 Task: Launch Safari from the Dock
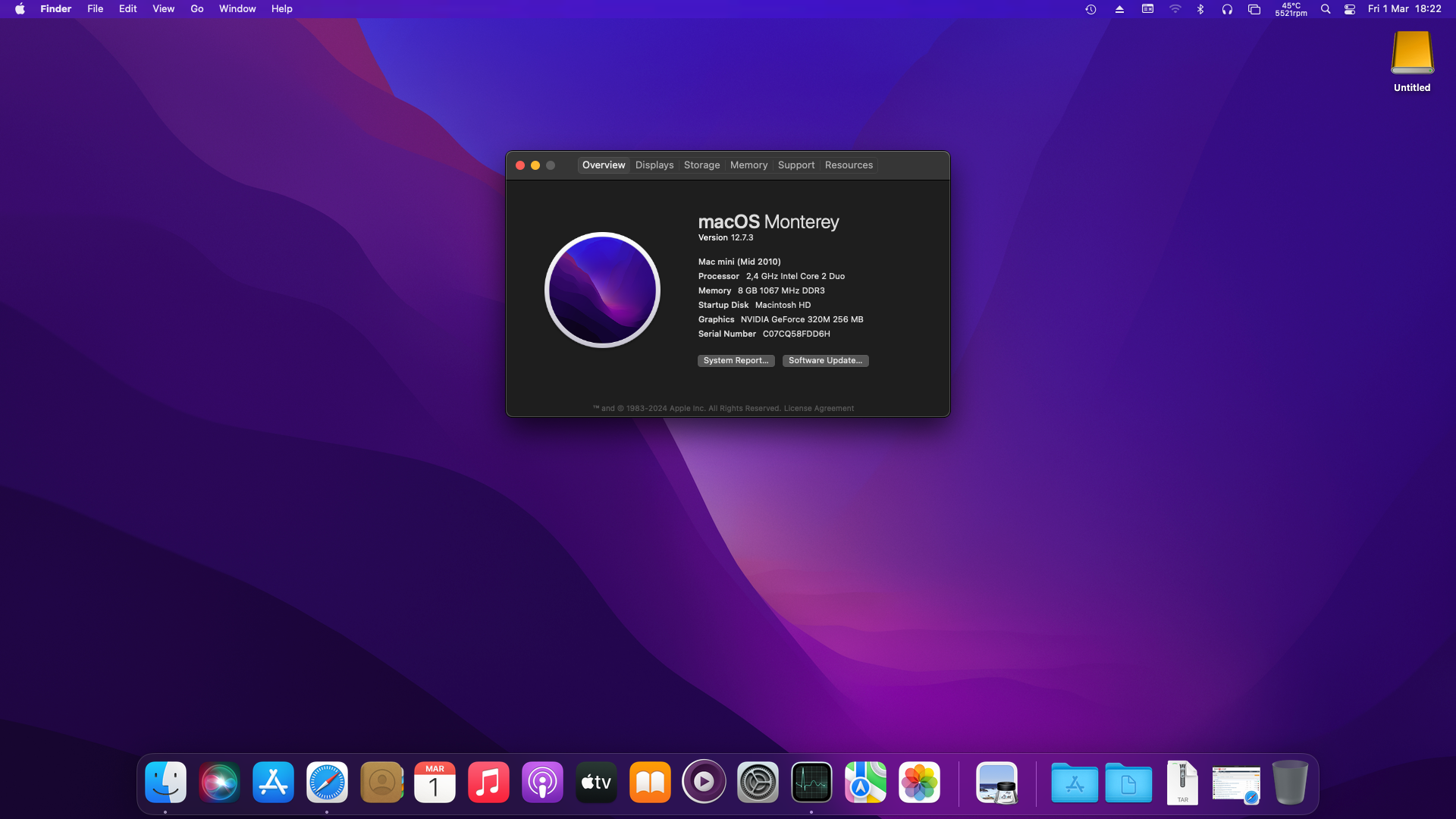click(327, 782)
